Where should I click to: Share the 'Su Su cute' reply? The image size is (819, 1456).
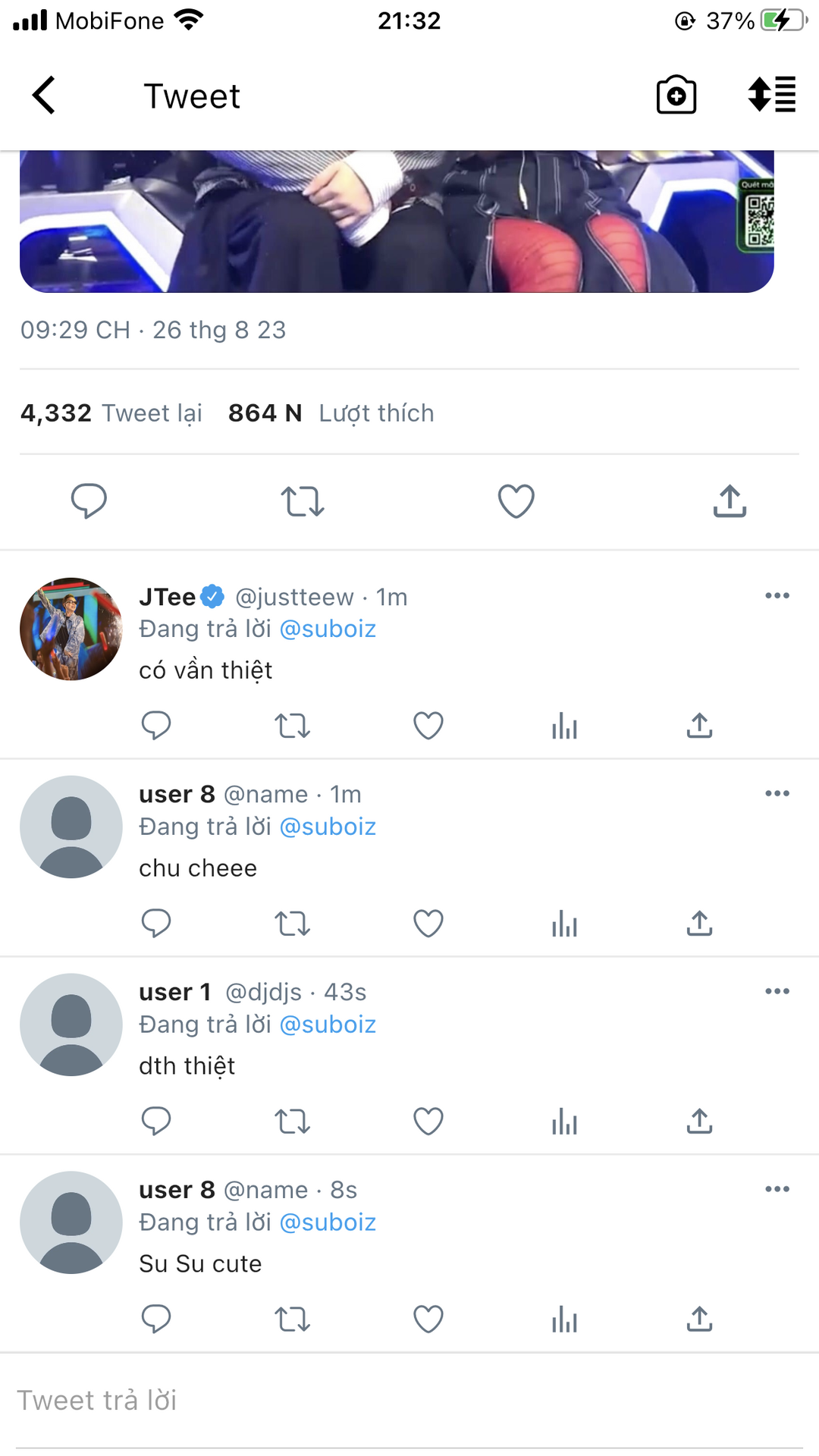pyautogui.click(x=699, y=1319)
